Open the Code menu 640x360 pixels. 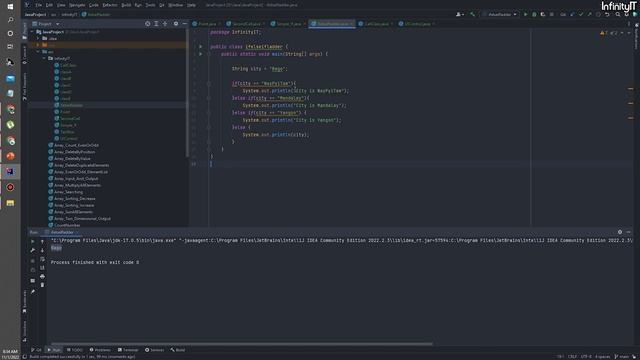click(94, 5)
